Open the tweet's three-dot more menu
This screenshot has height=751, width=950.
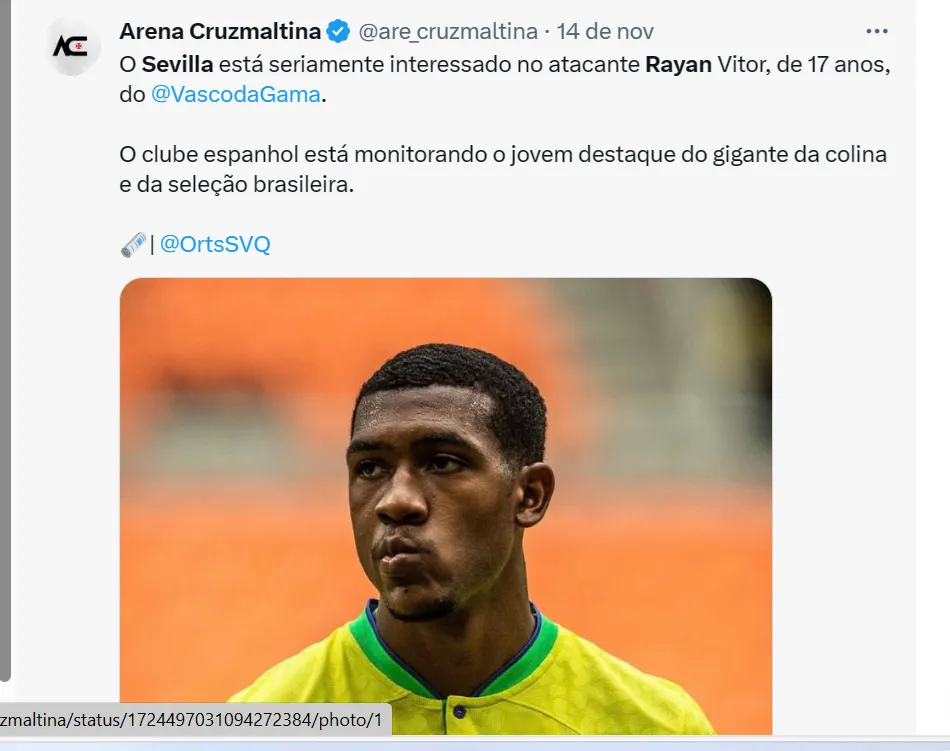pos(877,31)
